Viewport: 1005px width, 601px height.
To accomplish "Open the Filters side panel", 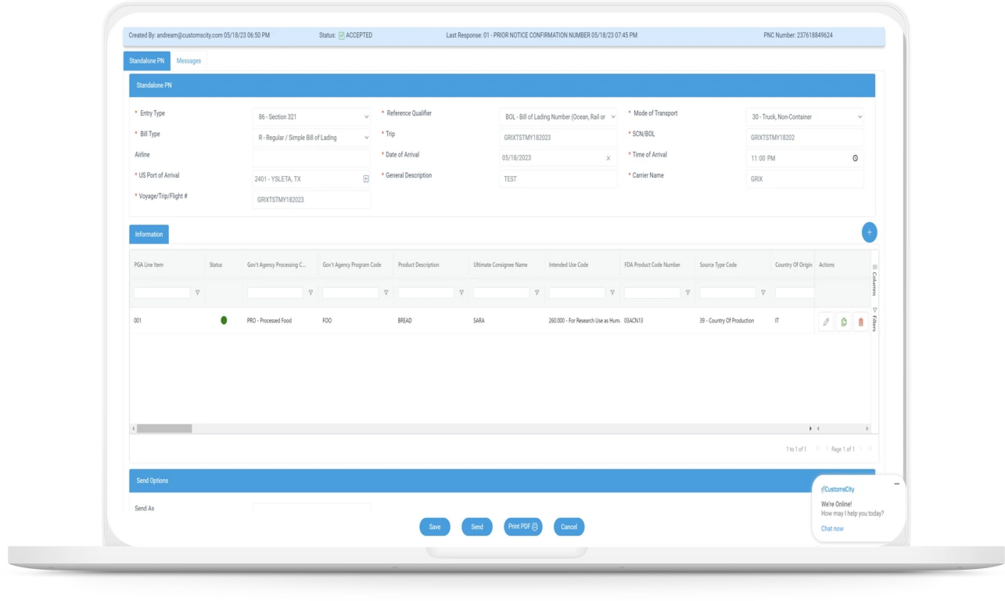I will [874, 318].
